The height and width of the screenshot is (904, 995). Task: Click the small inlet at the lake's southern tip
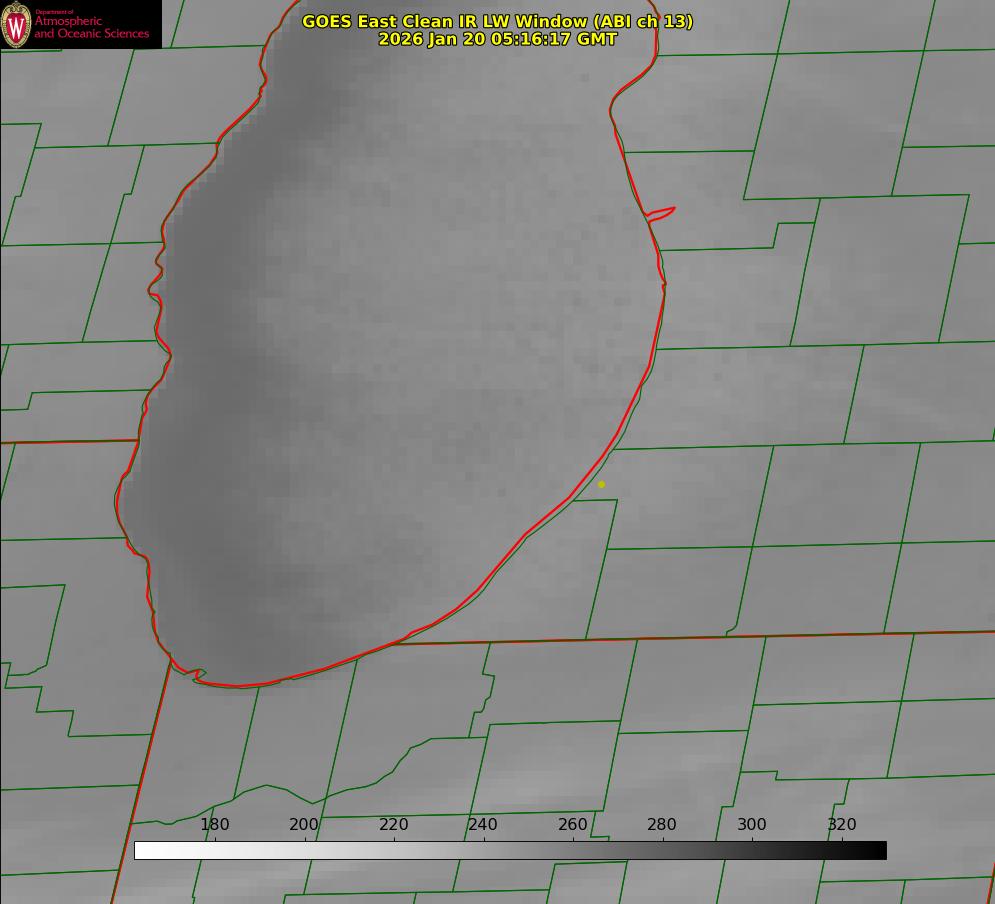pyautogui.click(x=198, y=675)
